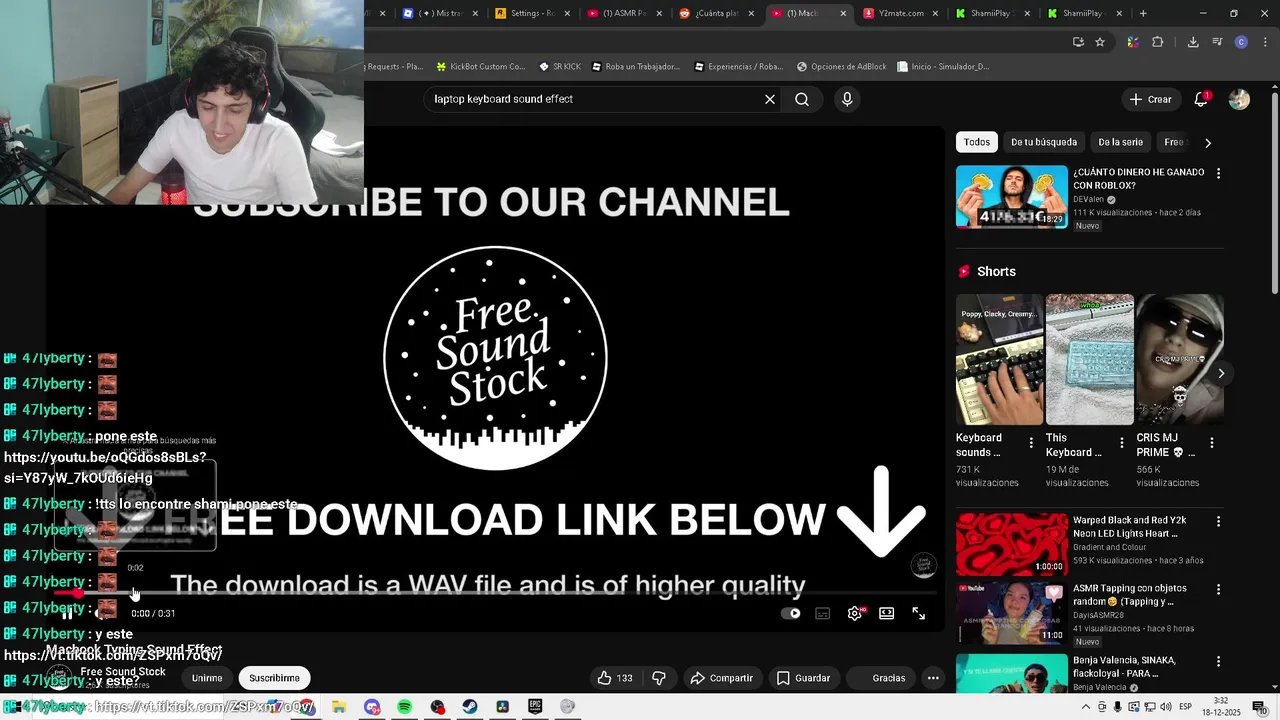Open Steam from the taskbar
This screenshot has height=720, width=1280.
coord(469,707)
